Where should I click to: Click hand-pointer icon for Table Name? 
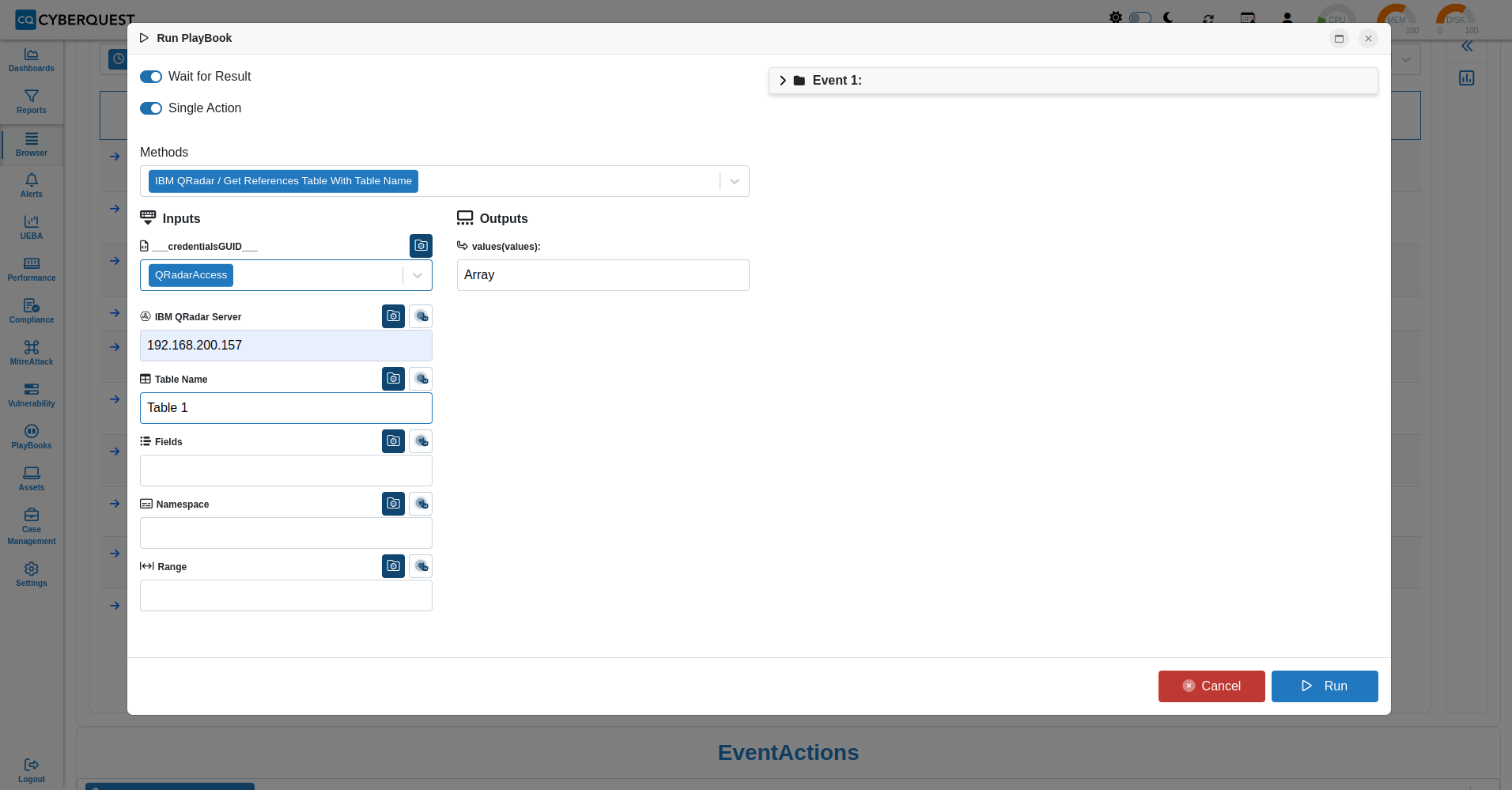421,379
